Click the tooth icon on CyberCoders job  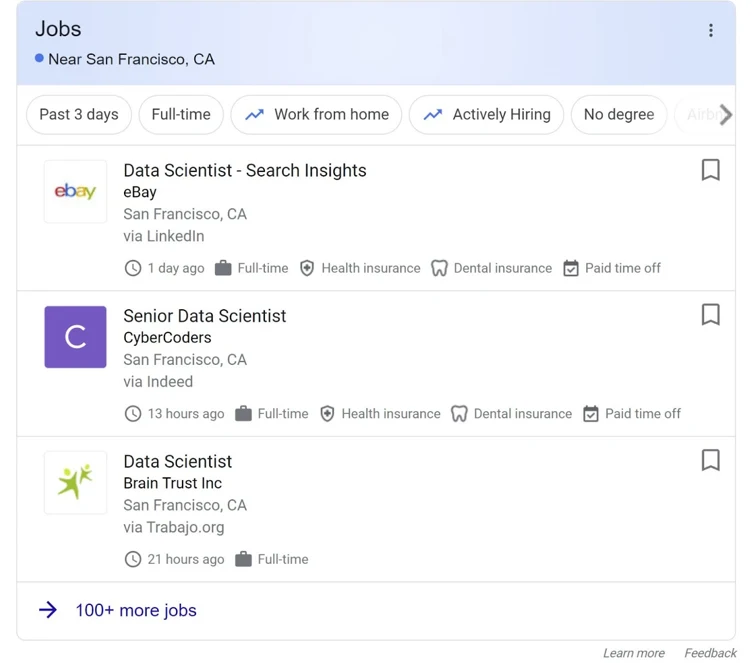(459, 414)
